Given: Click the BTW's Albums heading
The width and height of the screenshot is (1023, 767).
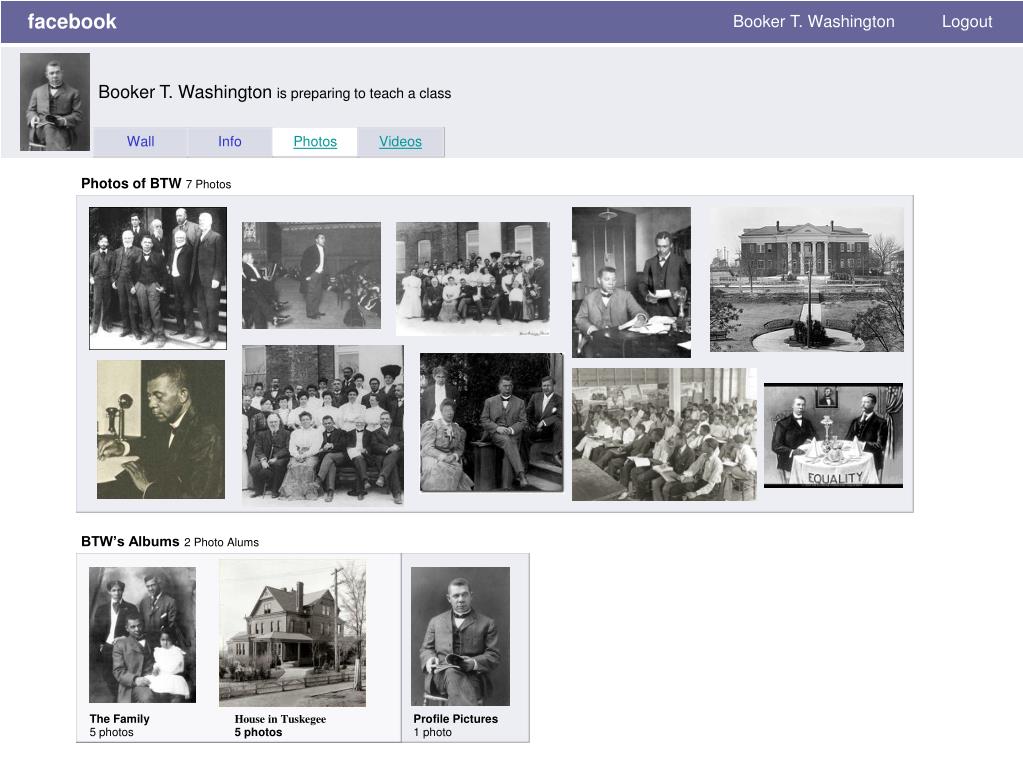Looking at the screenshot, I should pos(130,541).
